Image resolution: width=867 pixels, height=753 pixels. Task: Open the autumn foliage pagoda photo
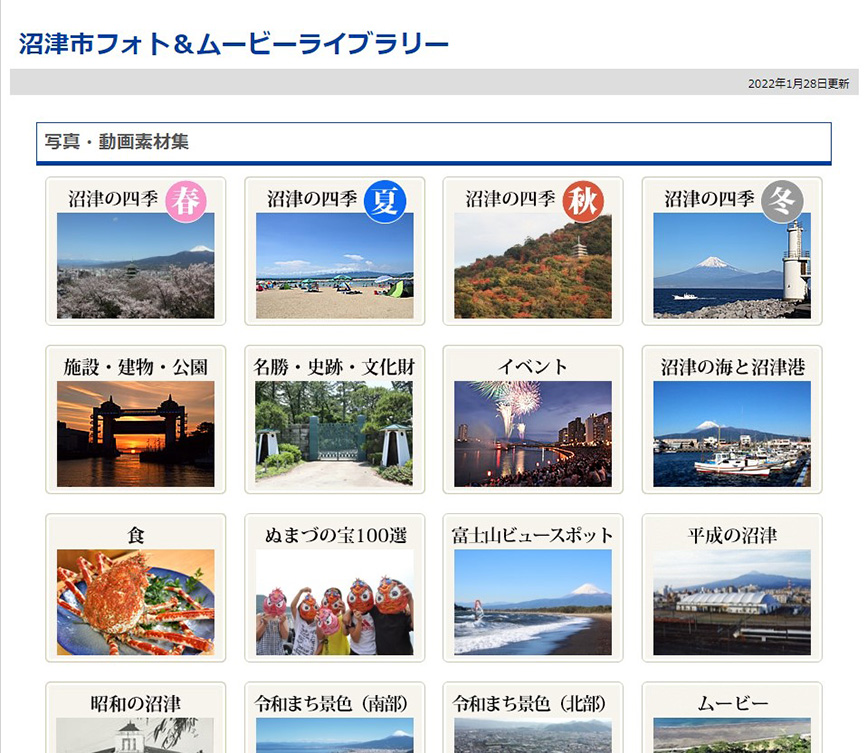pos(533,265)
